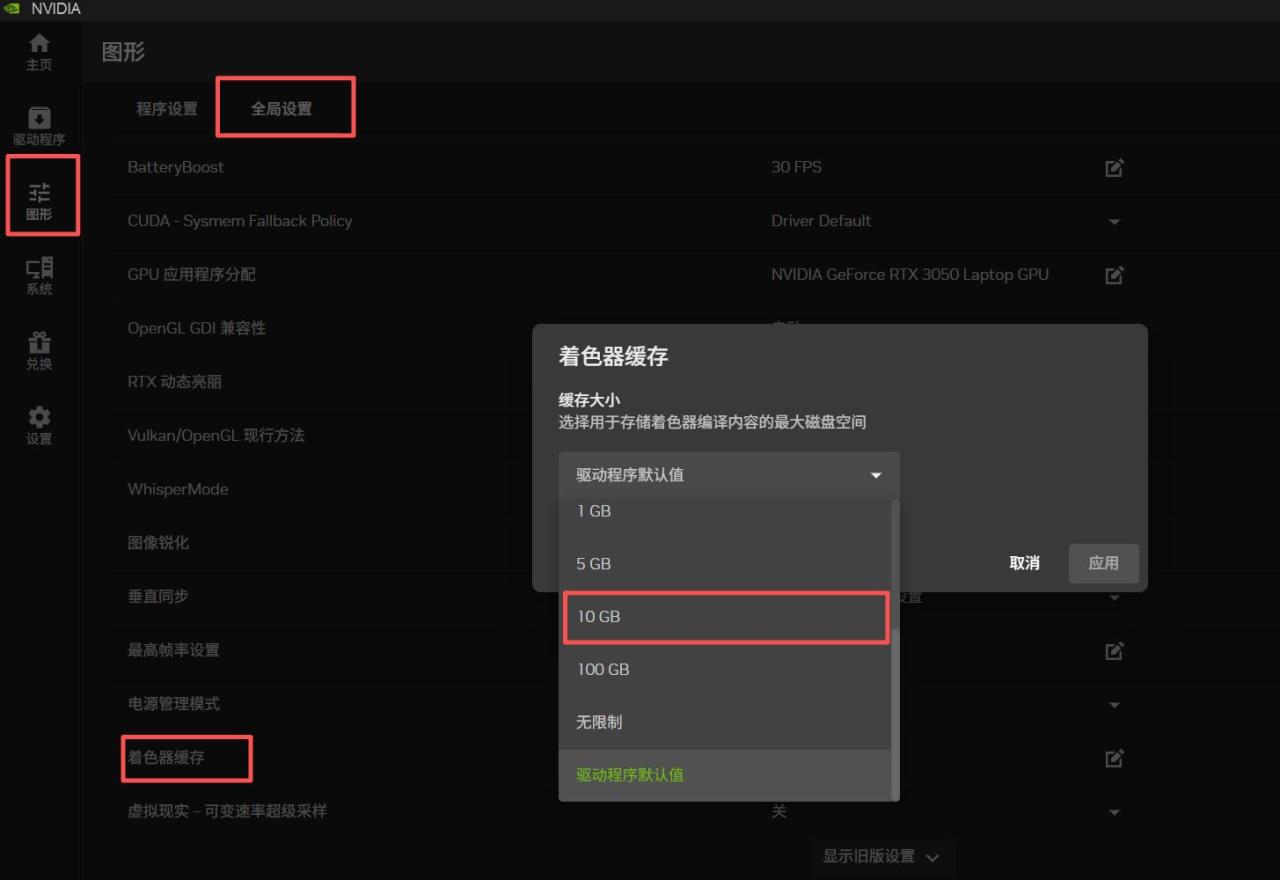Select the 虚拟现实 – 可变速率超级采样 label
1280x880 pixels.
(x=227, y=811)
